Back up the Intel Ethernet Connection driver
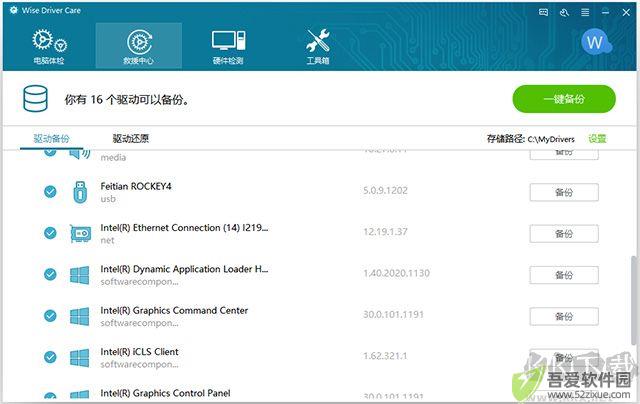640x404 pixels. [564, 234]
